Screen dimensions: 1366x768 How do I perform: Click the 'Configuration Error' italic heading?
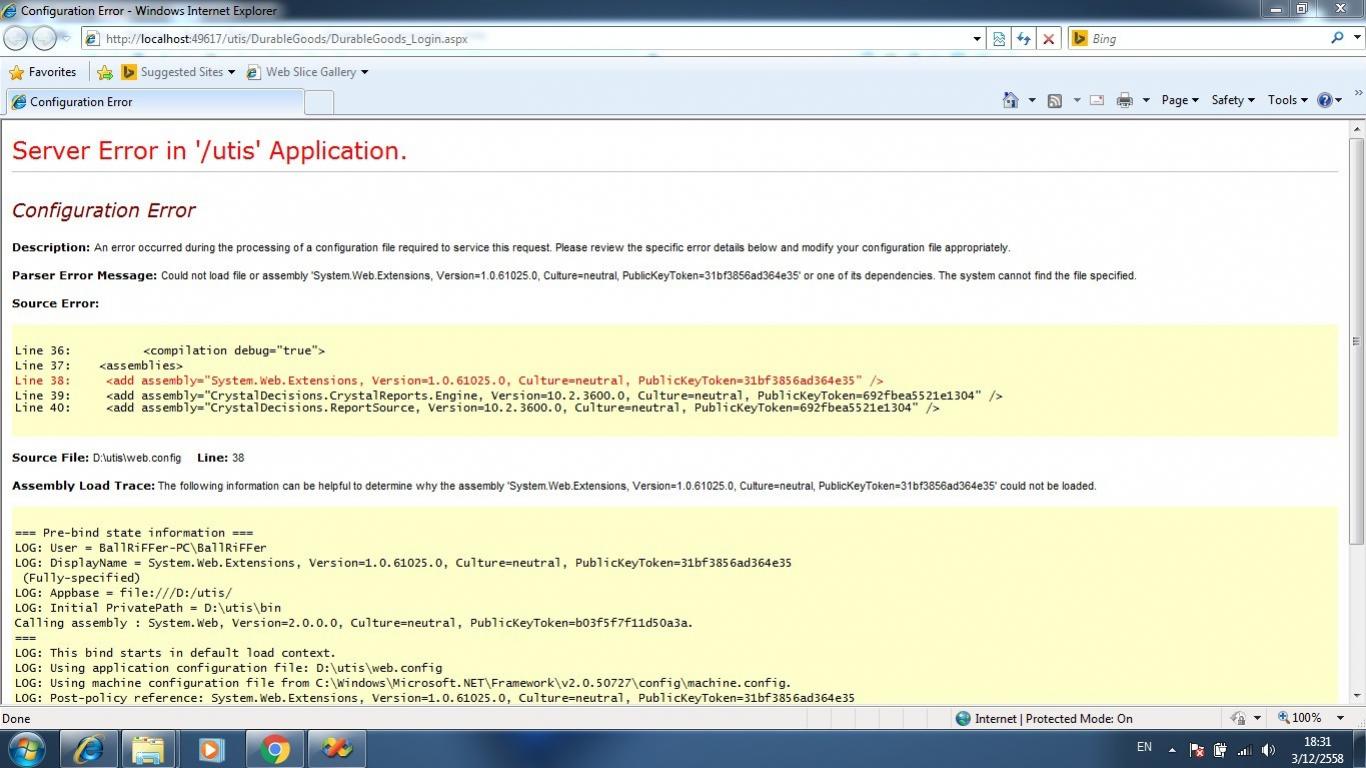point(103,210)
